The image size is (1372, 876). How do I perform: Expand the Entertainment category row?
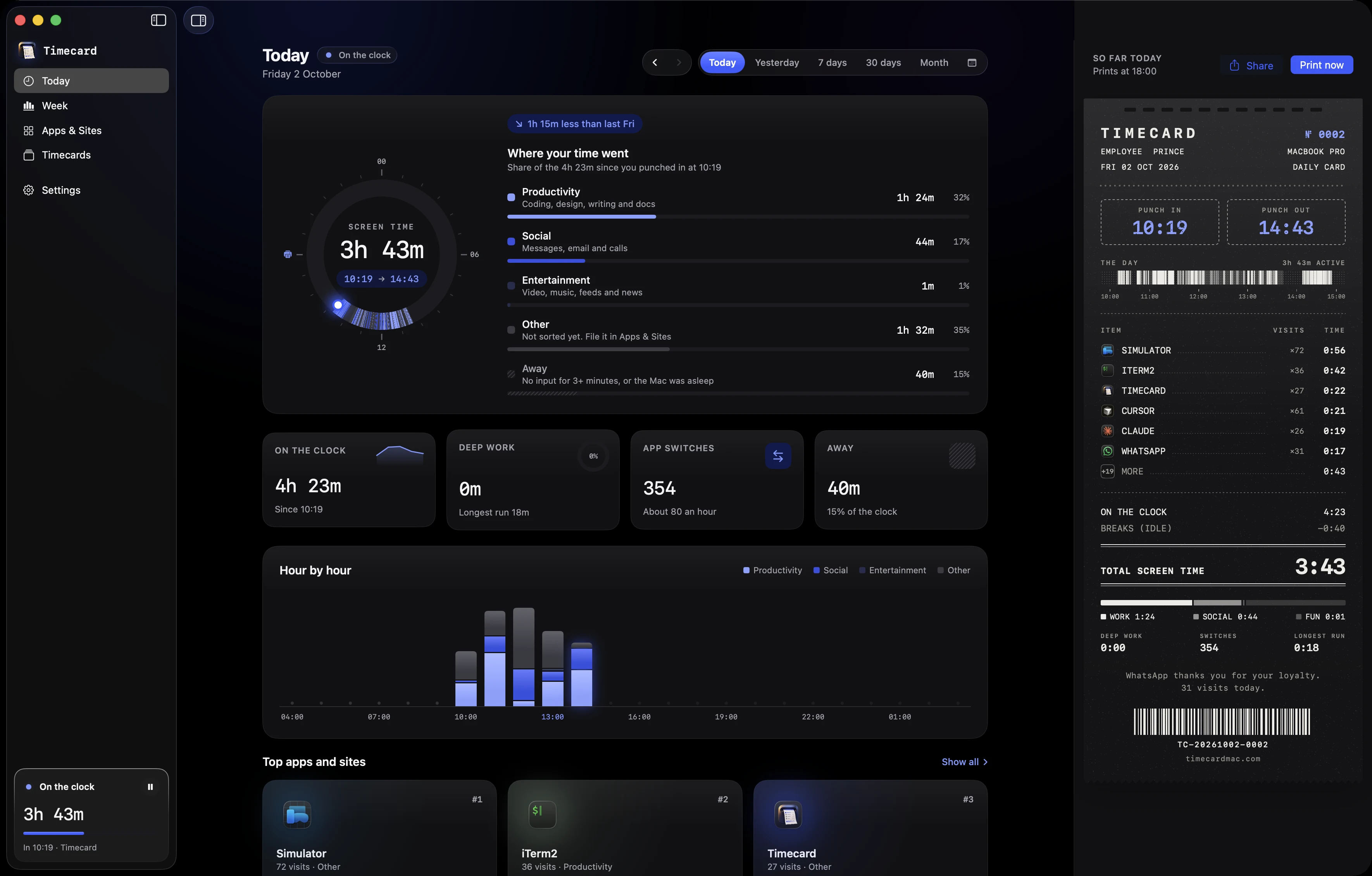(x=738, y=290)
